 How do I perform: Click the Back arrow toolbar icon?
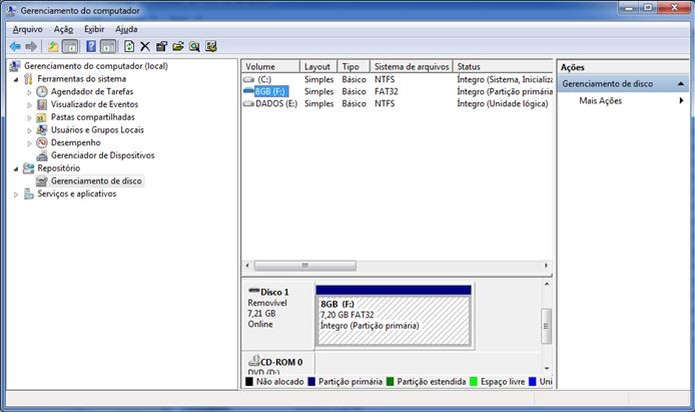(15, 46)
